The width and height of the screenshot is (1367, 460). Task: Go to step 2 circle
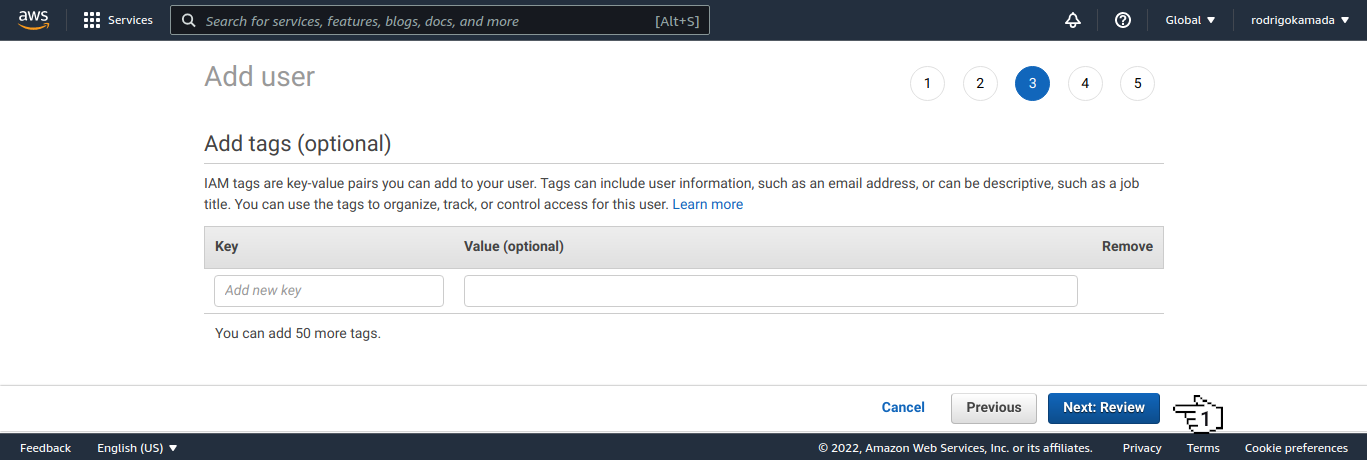click(x=980, y=84)
